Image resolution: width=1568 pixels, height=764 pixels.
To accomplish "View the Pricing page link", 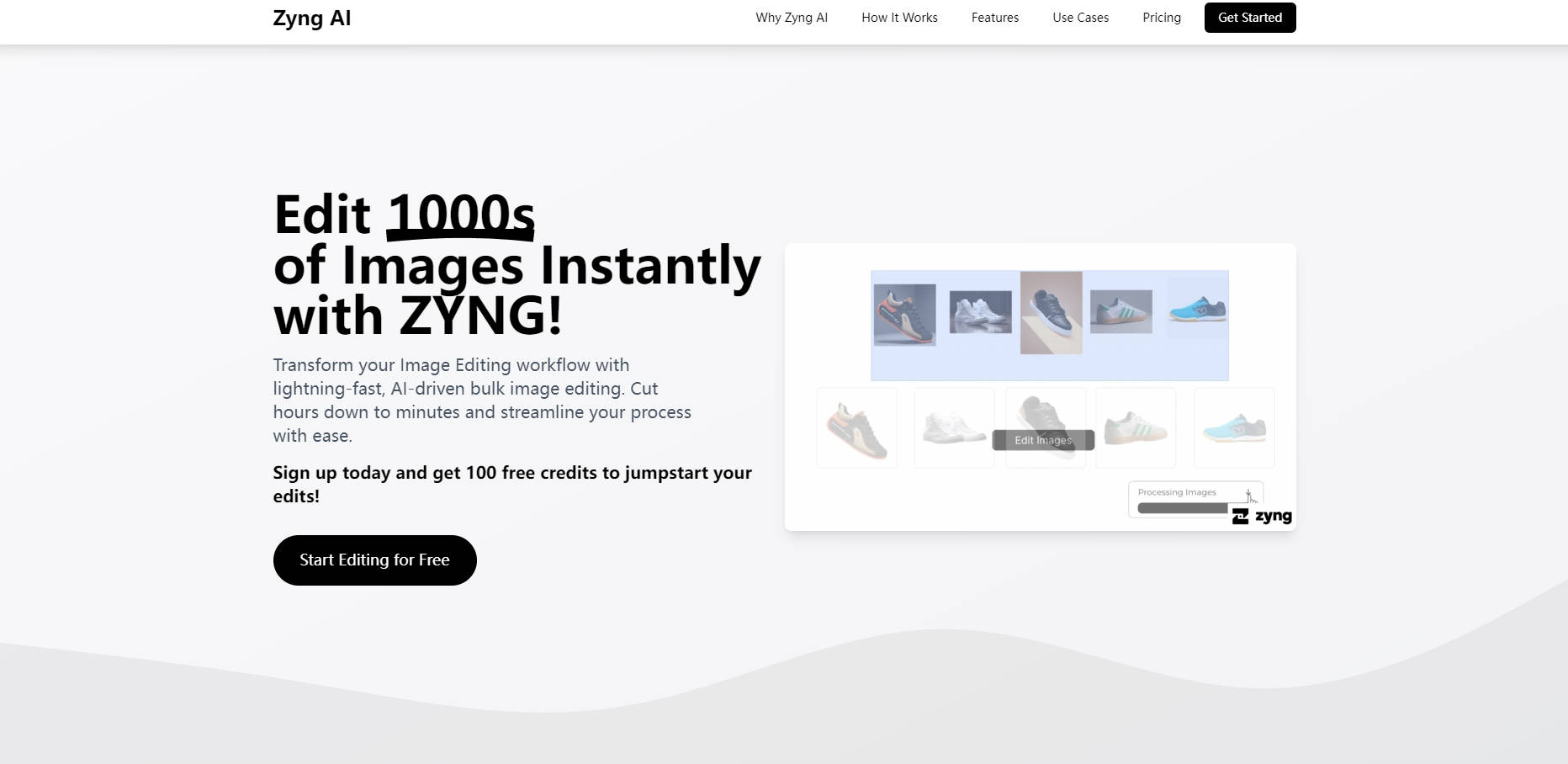I will [1161, 18].
